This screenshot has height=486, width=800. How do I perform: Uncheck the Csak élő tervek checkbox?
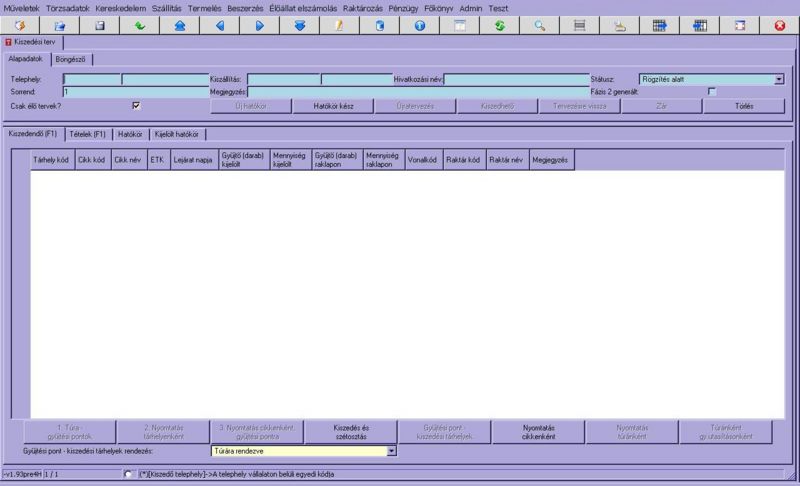136,106
